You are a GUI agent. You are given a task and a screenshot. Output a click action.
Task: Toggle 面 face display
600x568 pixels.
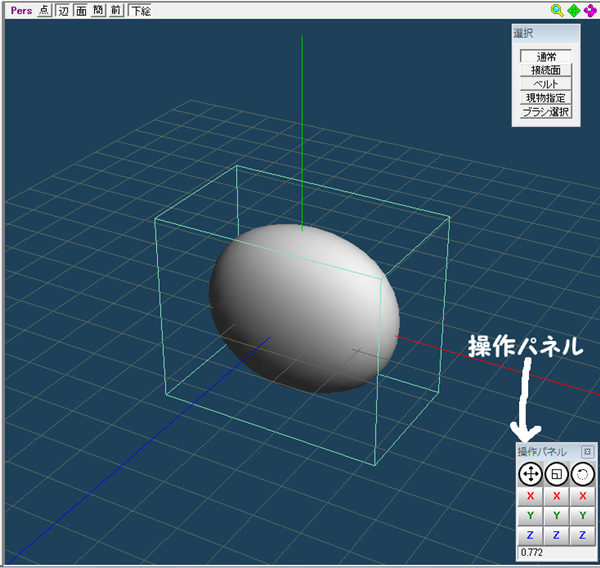pyautogui.click(x=81, y=10)
